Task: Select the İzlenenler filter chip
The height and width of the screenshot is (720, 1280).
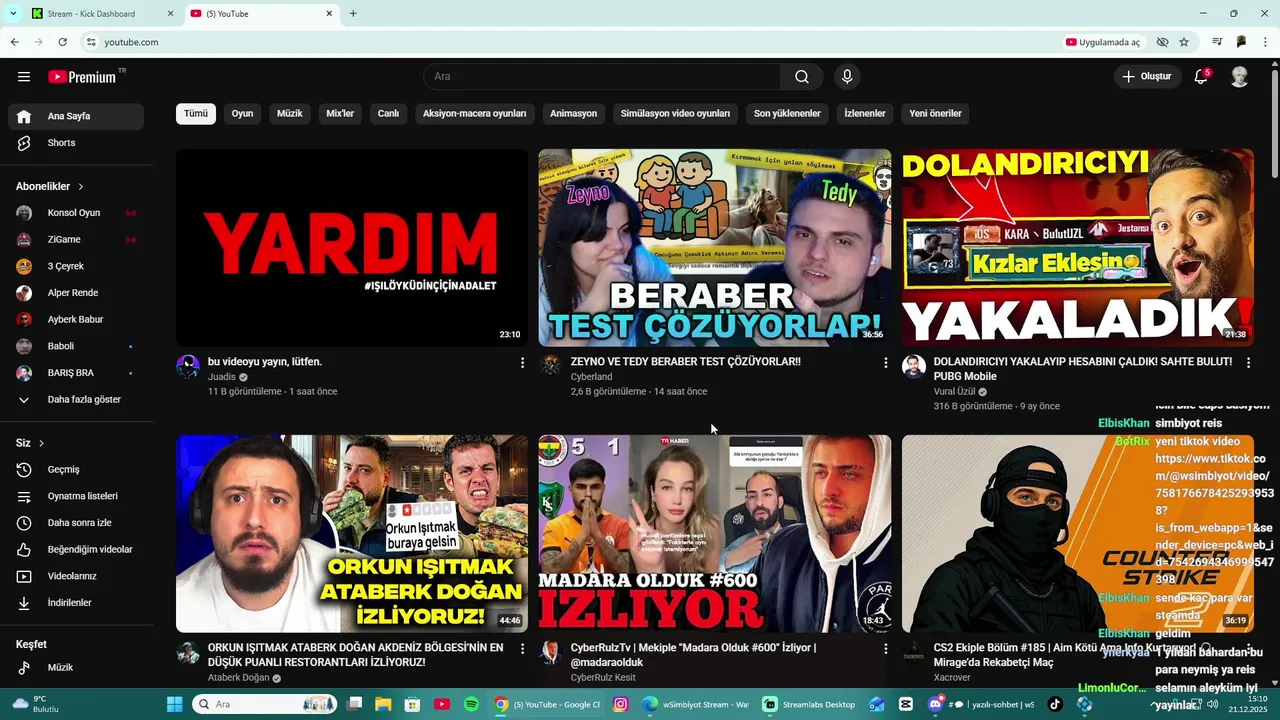Action: [x=865, y=114]
